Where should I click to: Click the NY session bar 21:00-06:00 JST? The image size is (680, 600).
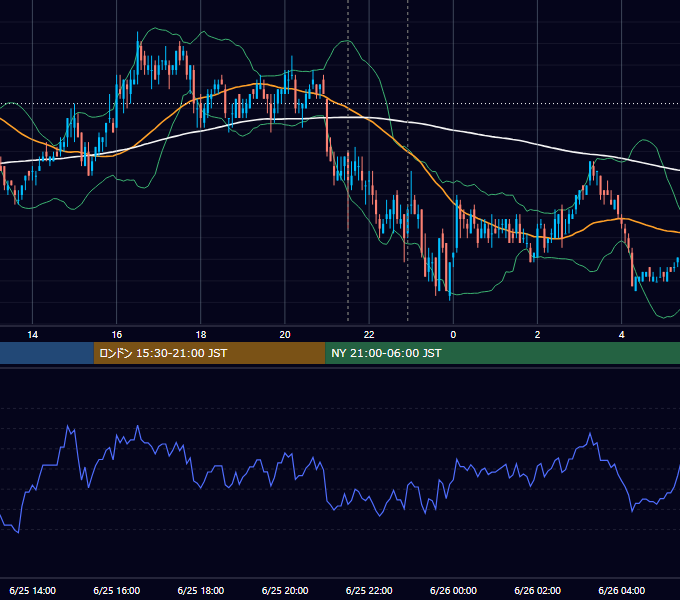click(503, 353)
